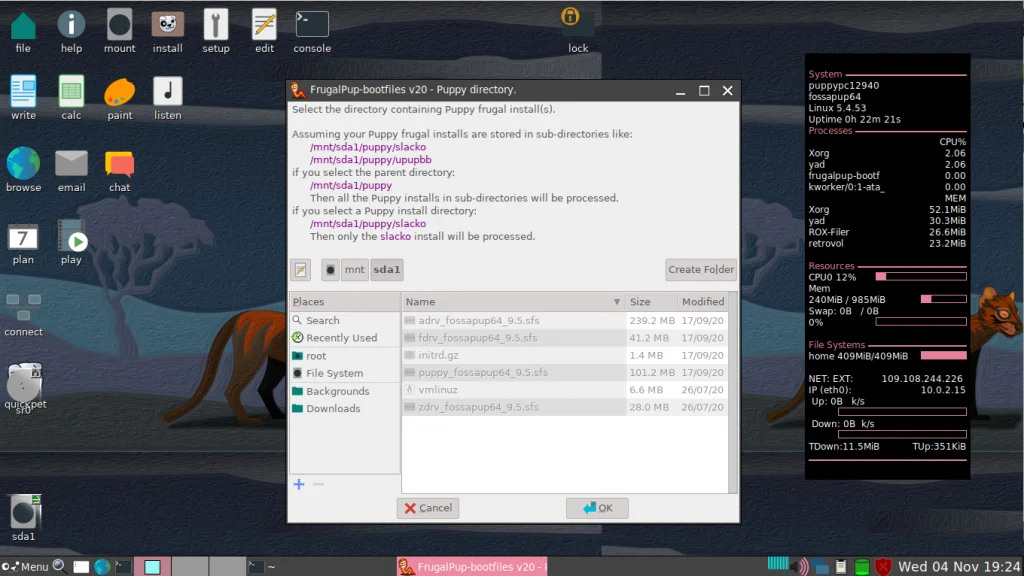This screenshot has height=576, width=1024.
Task: Click the sda1 drive icon on desktop
Action: (x=24, y=518)
